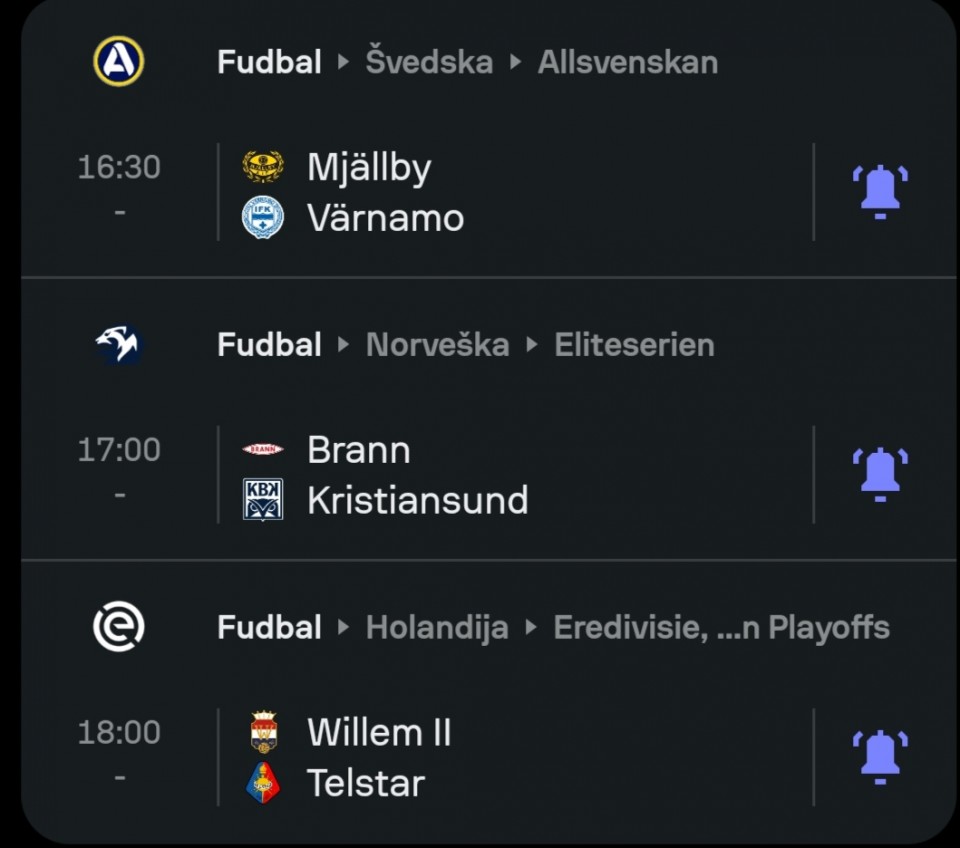Click the Eredivisie league logo
Screen dimensions: 960x848
119,626
